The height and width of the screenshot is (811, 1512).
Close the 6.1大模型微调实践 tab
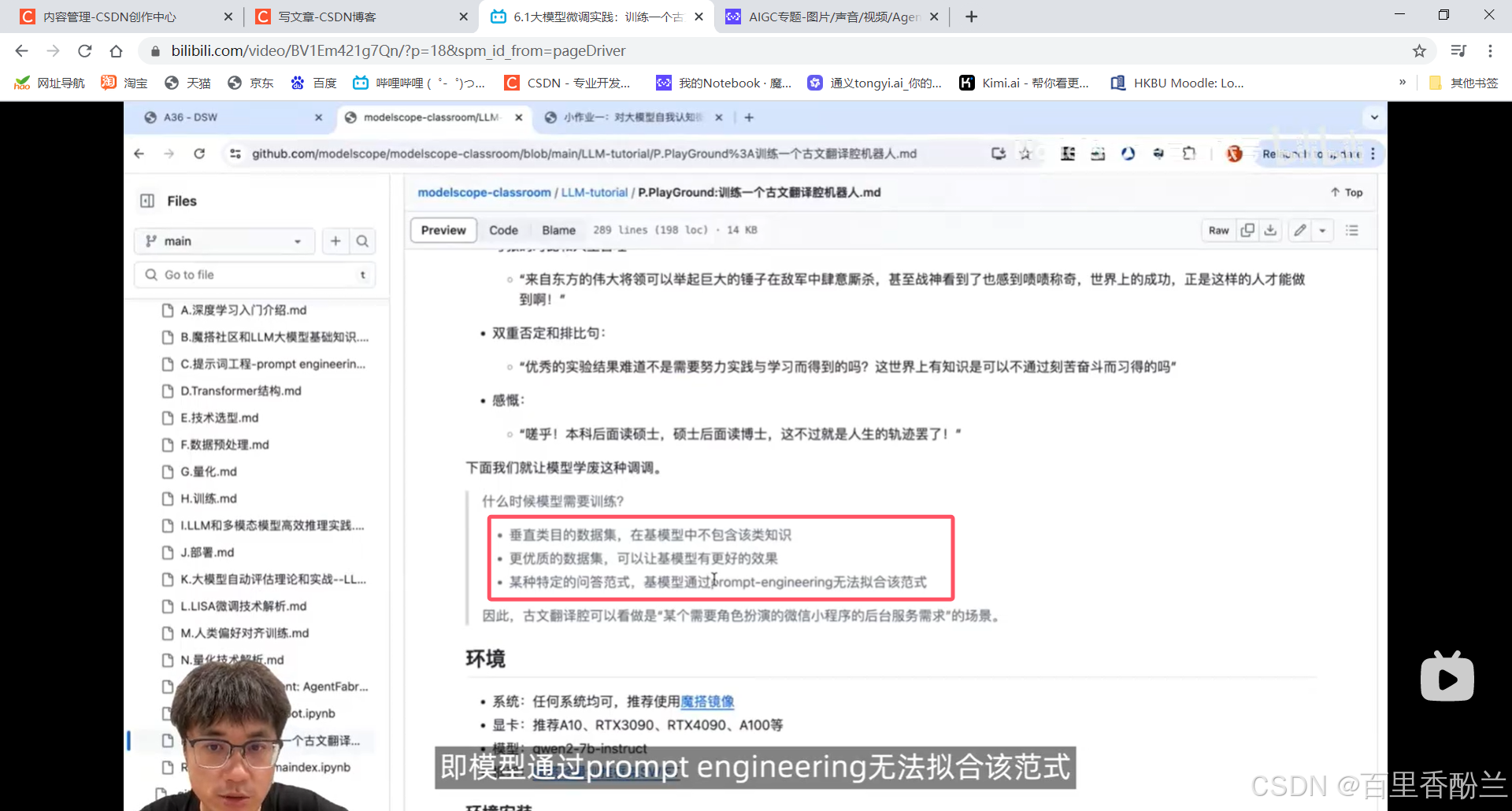pyautogui.click(x=699, y=17)
